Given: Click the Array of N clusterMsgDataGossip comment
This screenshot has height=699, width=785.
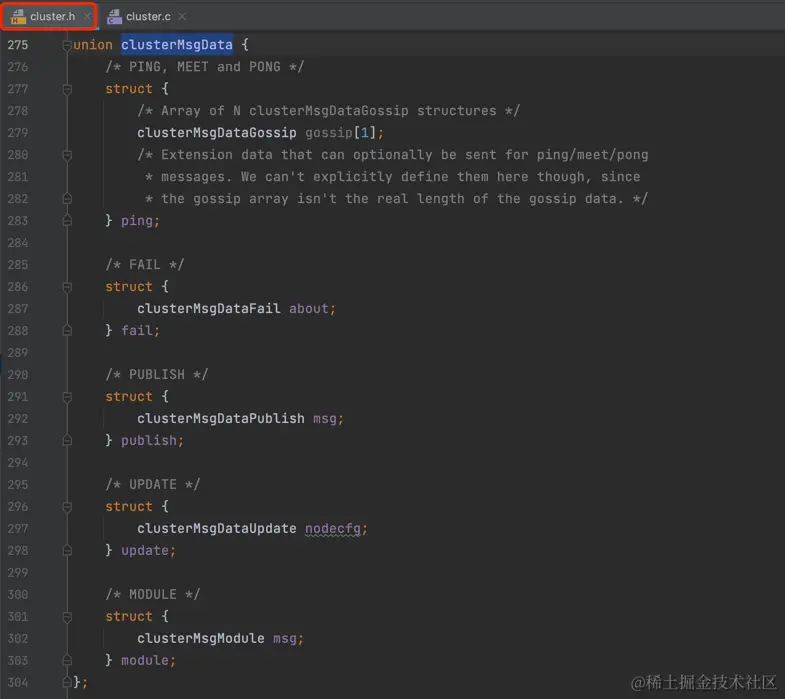Looking at the screenshot, I should (x=329, y=111).
